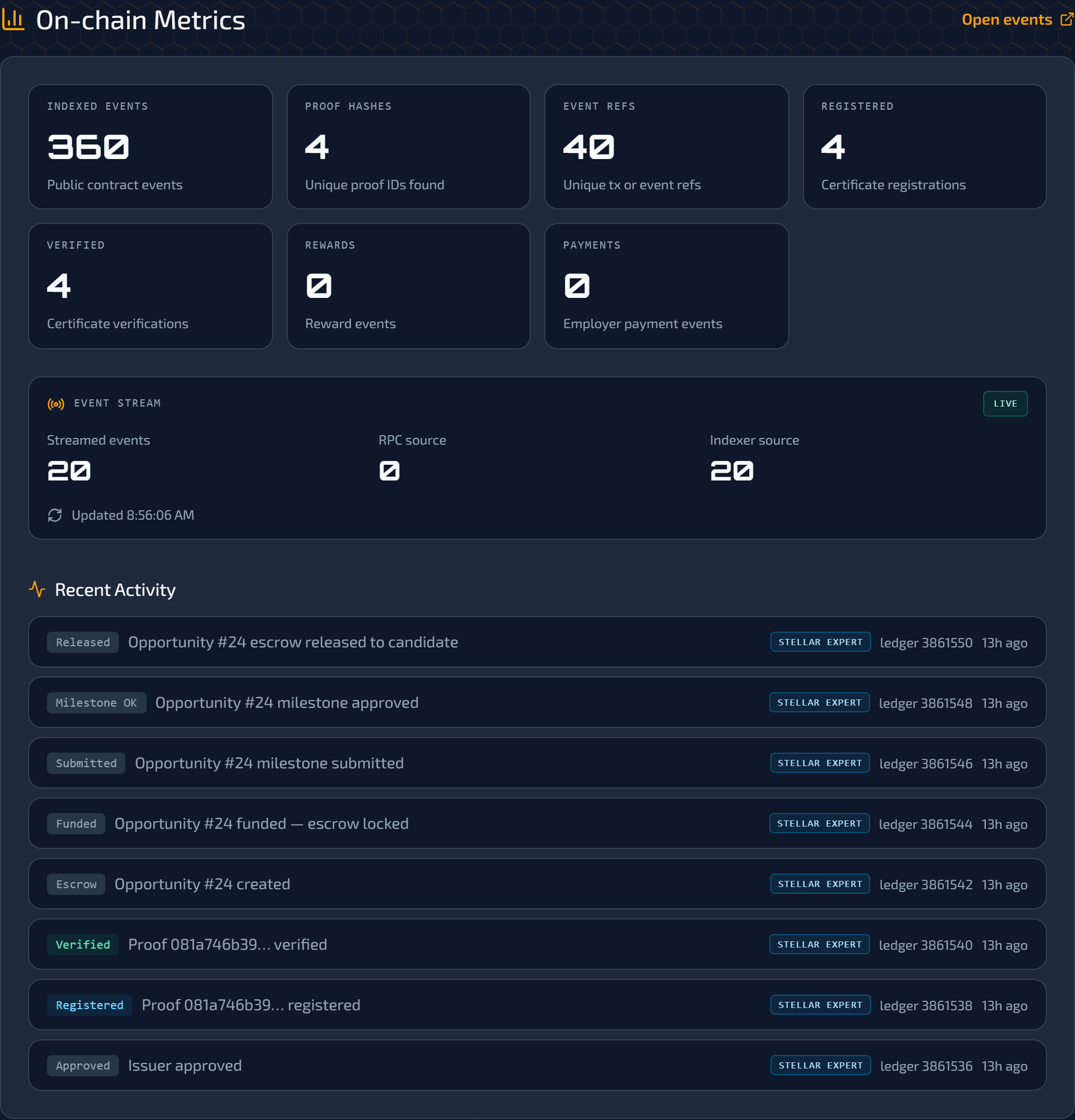Click 'ledger 3861540' text

tap(926, 946)
